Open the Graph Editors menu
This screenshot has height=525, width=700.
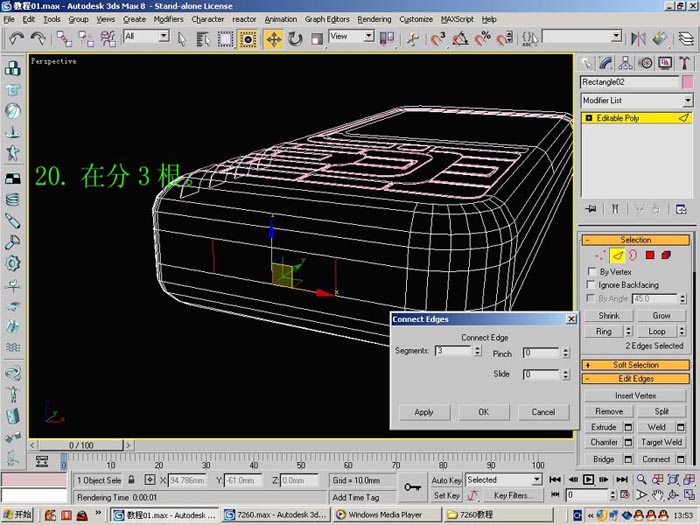pyautogui.click(x=327, y=19)
